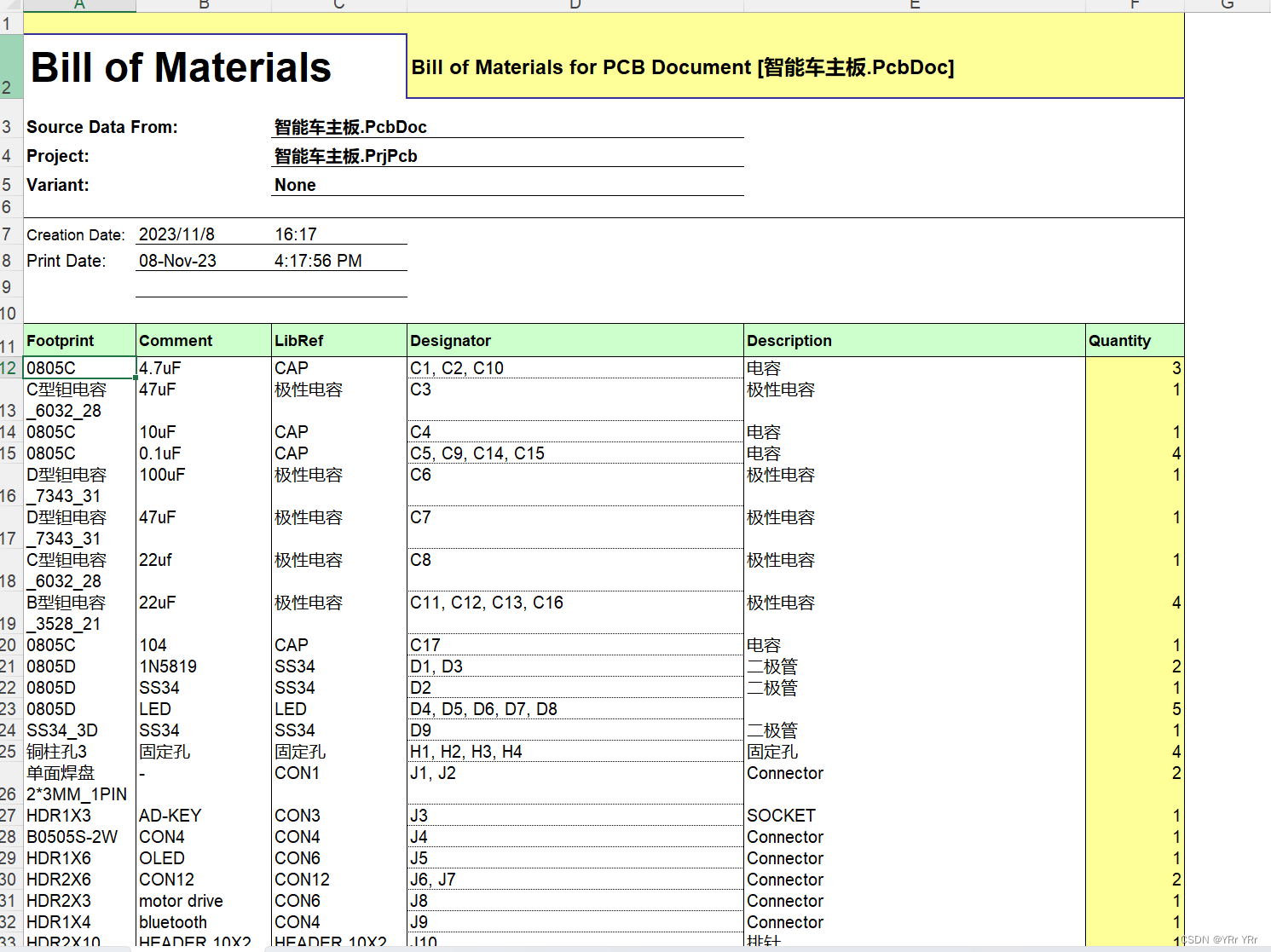
Task: Select the AD-KEY comment cell
Action: pyautogui.click(x=204, y=816)
